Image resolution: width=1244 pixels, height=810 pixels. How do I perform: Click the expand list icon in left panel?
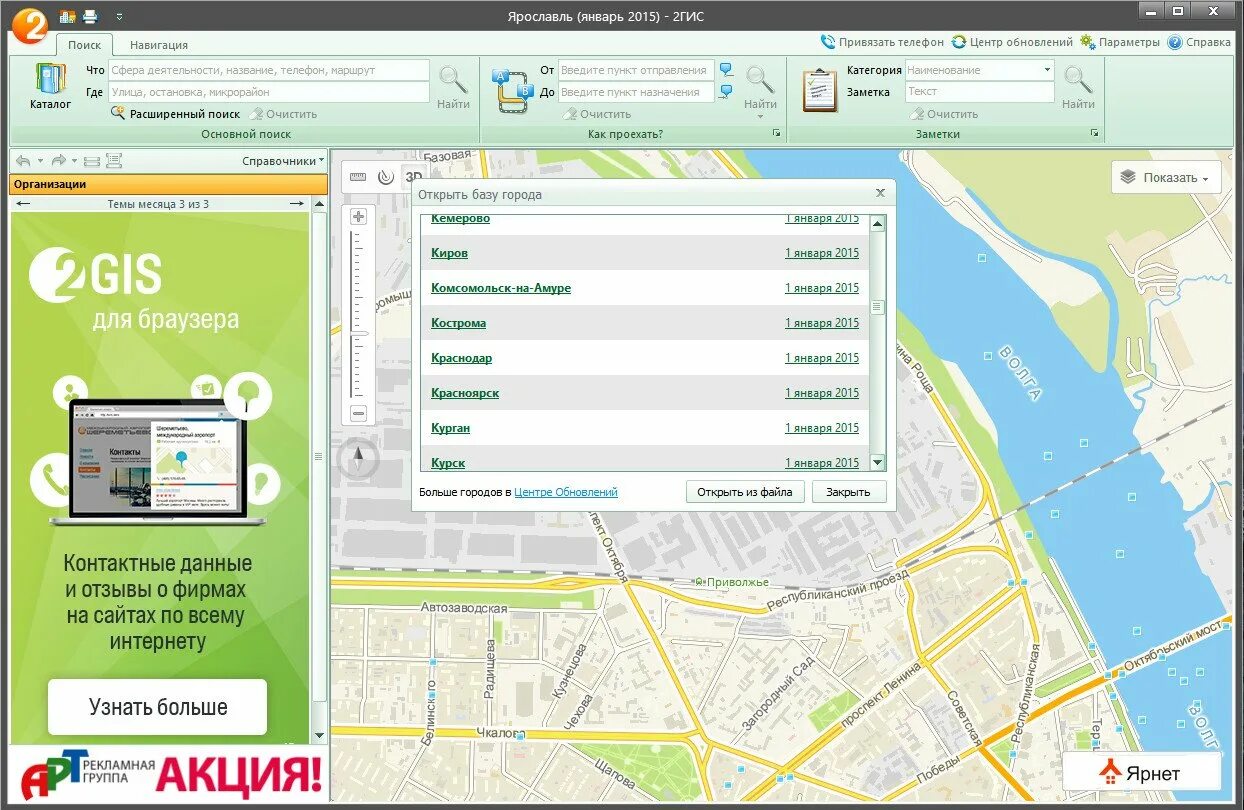(113, 161)
